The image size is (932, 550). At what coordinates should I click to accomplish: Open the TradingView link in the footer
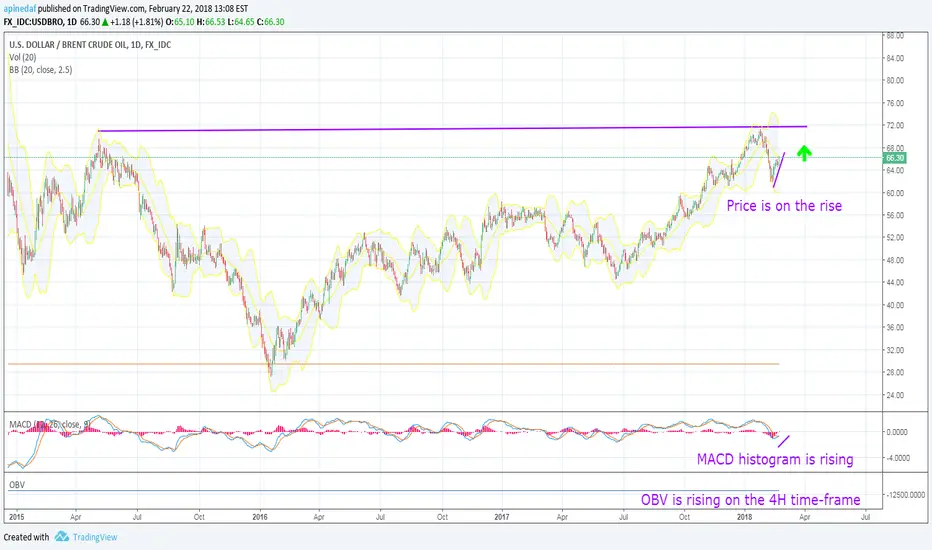point(95,537)
